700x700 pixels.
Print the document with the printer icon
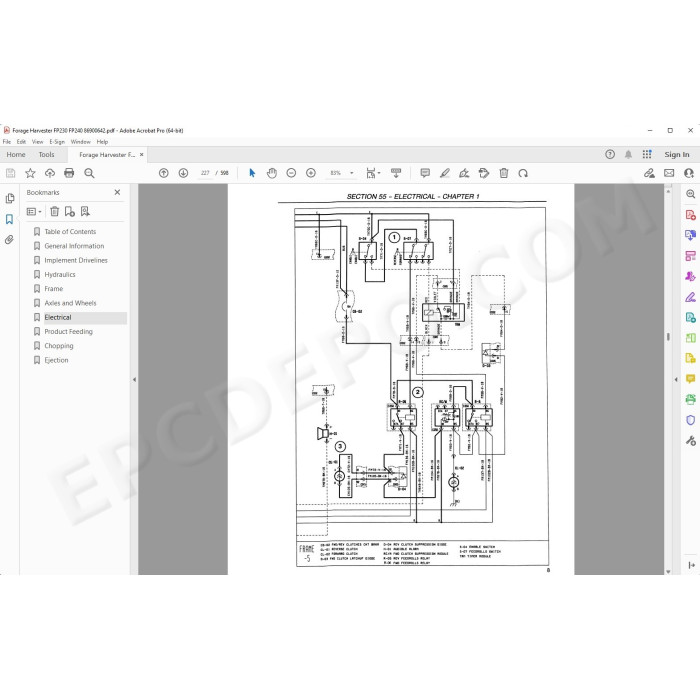(69, 173)
